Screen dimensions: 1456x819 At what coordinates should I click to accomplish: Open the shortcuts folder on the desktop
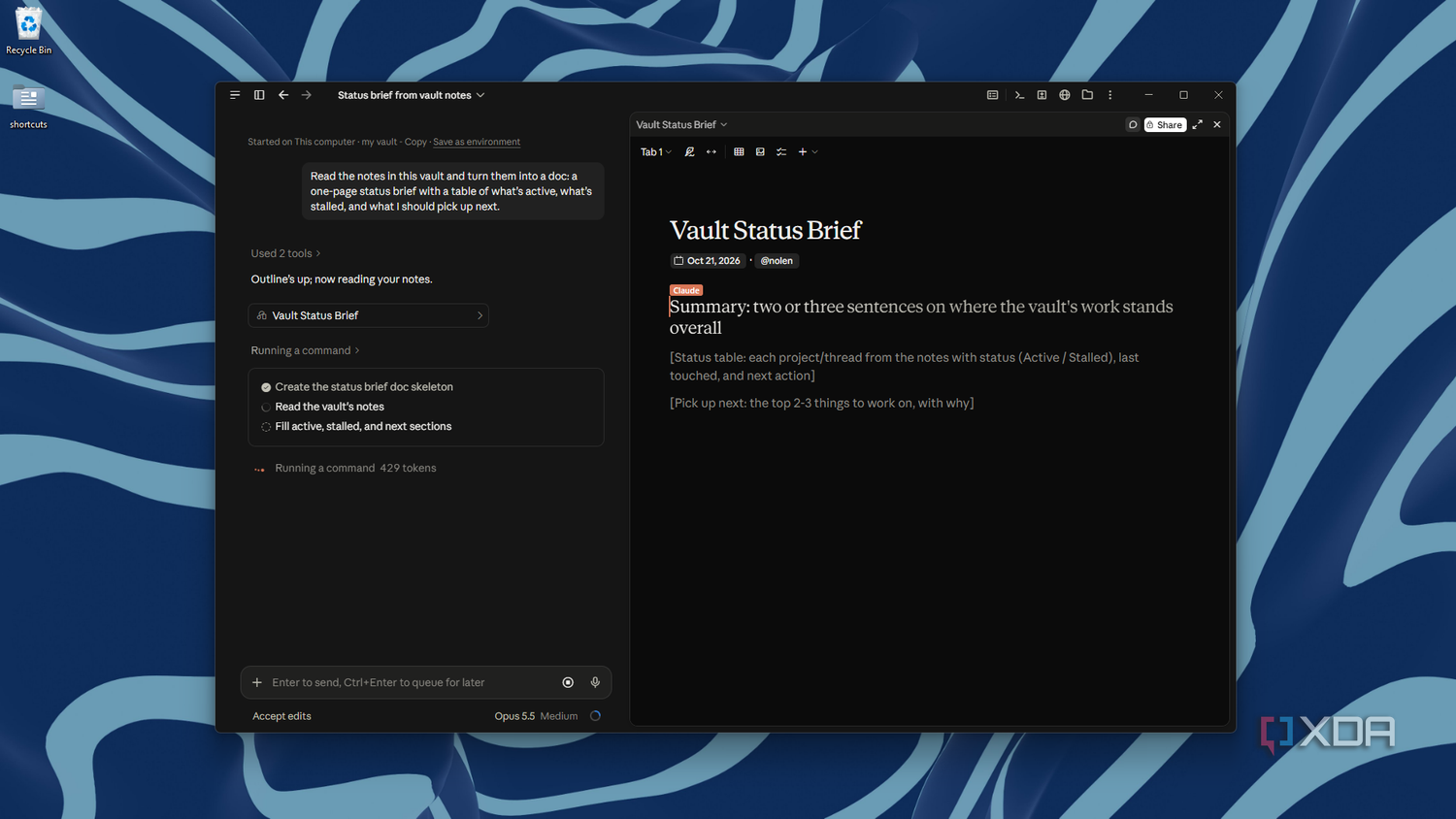(28, 106)
